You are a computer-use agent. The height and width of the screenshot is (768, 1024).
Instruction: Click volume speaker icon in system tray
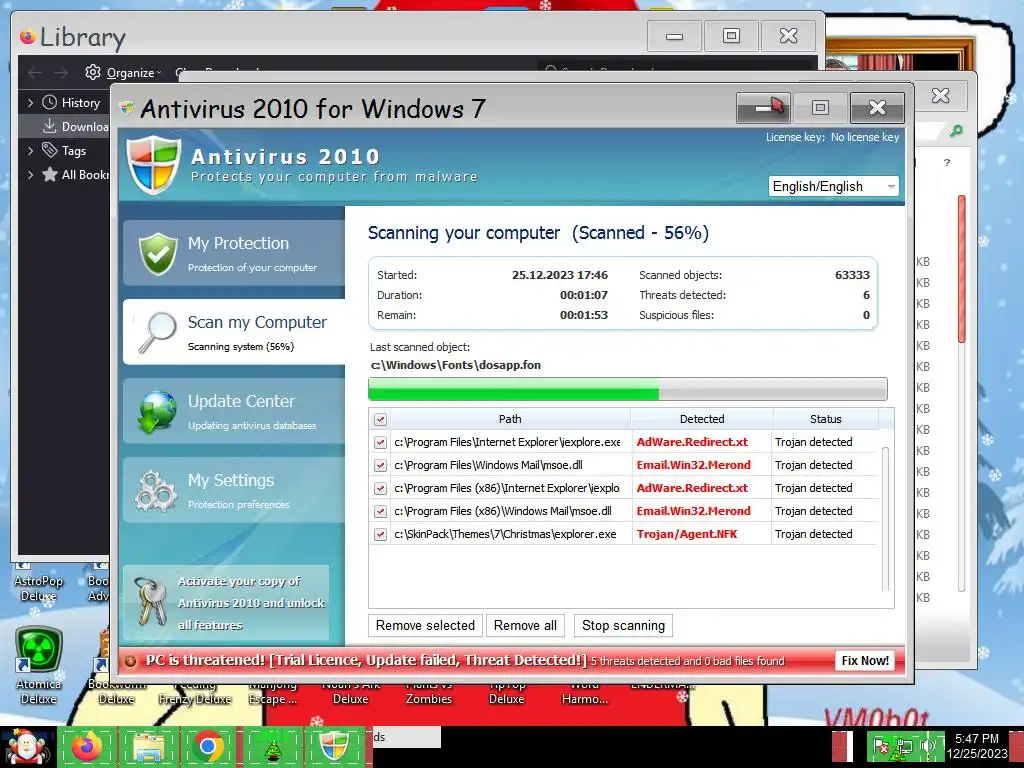pyautogui.click(x=927, y=746)
